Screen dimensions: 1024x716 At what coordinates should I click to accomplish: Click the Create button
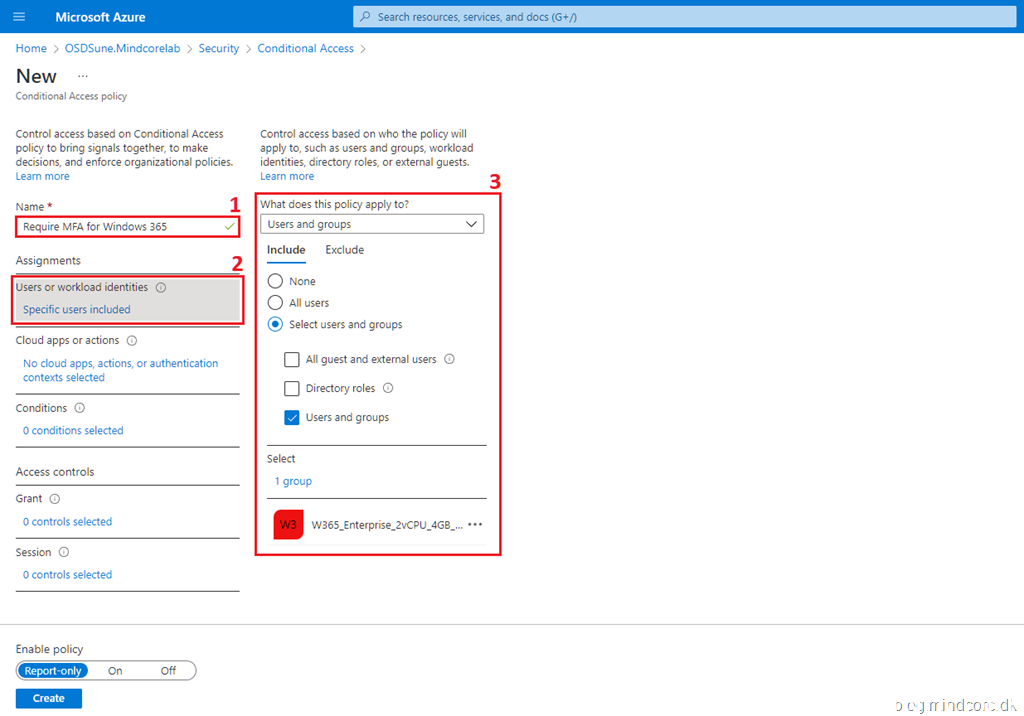(x=48, y=698)
